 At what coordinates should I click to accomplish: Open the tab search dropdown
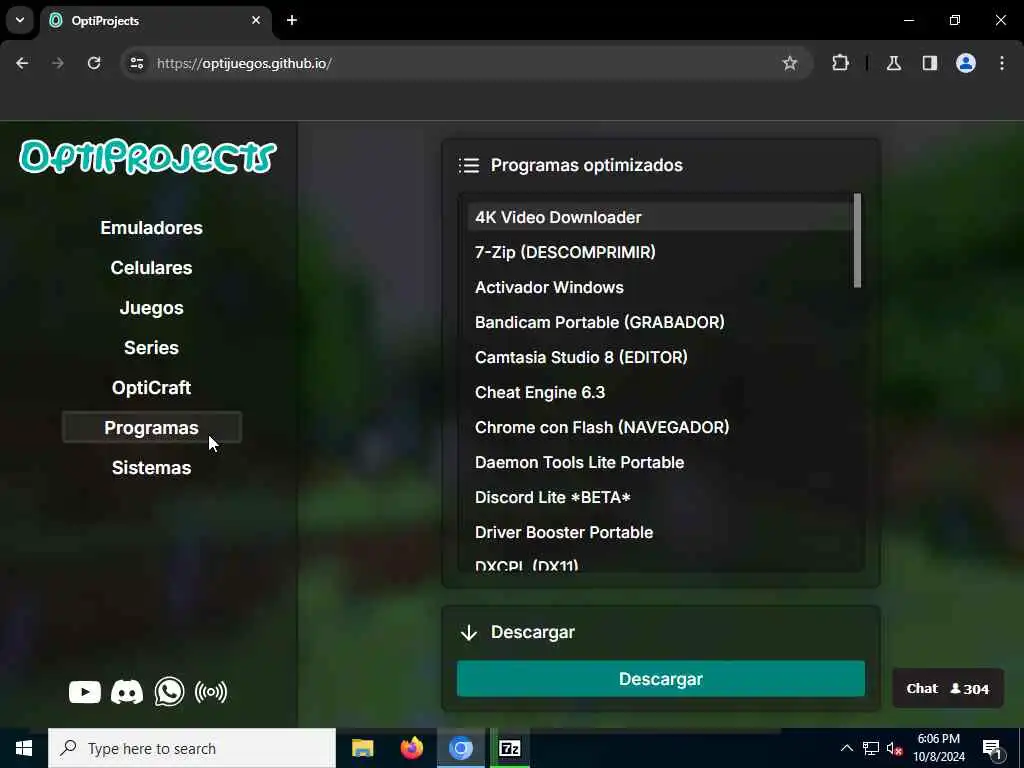20,20
